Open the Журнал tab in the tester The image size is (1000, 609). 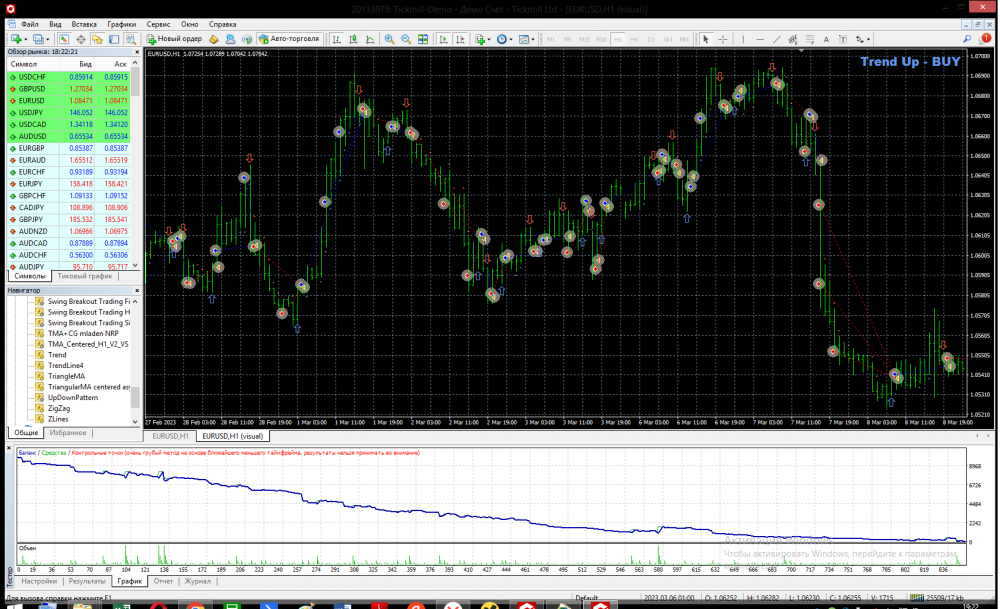coord(197,581)
